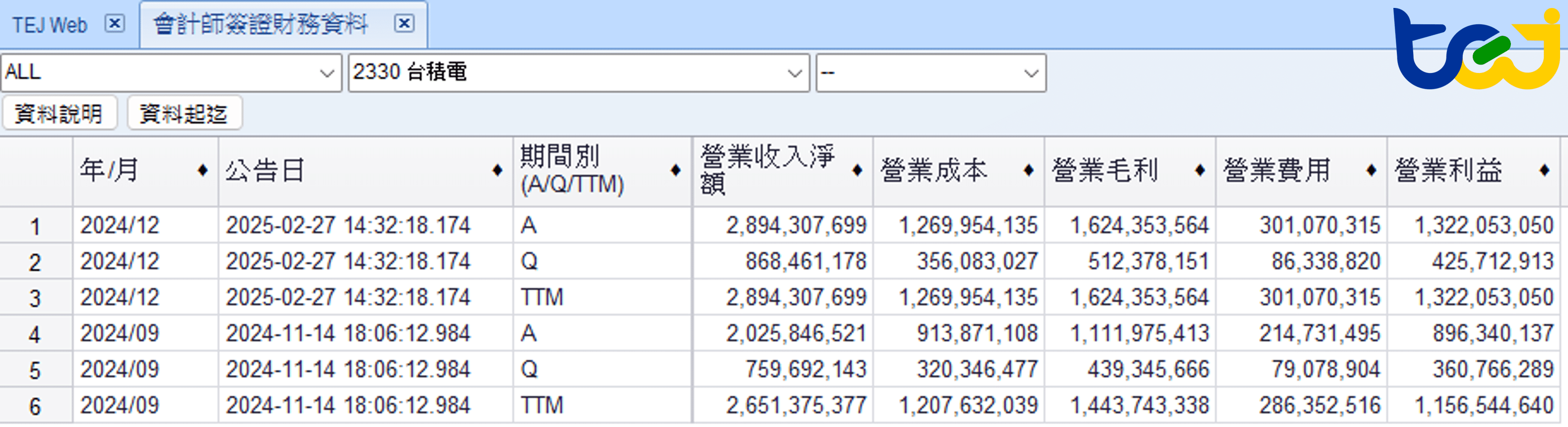Screen dimensions: 1568x427
Task: Close the 會計師簽證財務資料 tab
Action: click(x=403, y=24)
